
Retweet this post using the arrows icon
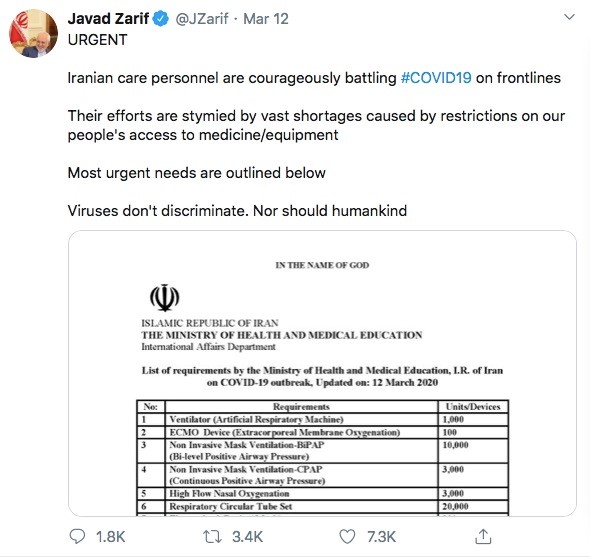212,536
